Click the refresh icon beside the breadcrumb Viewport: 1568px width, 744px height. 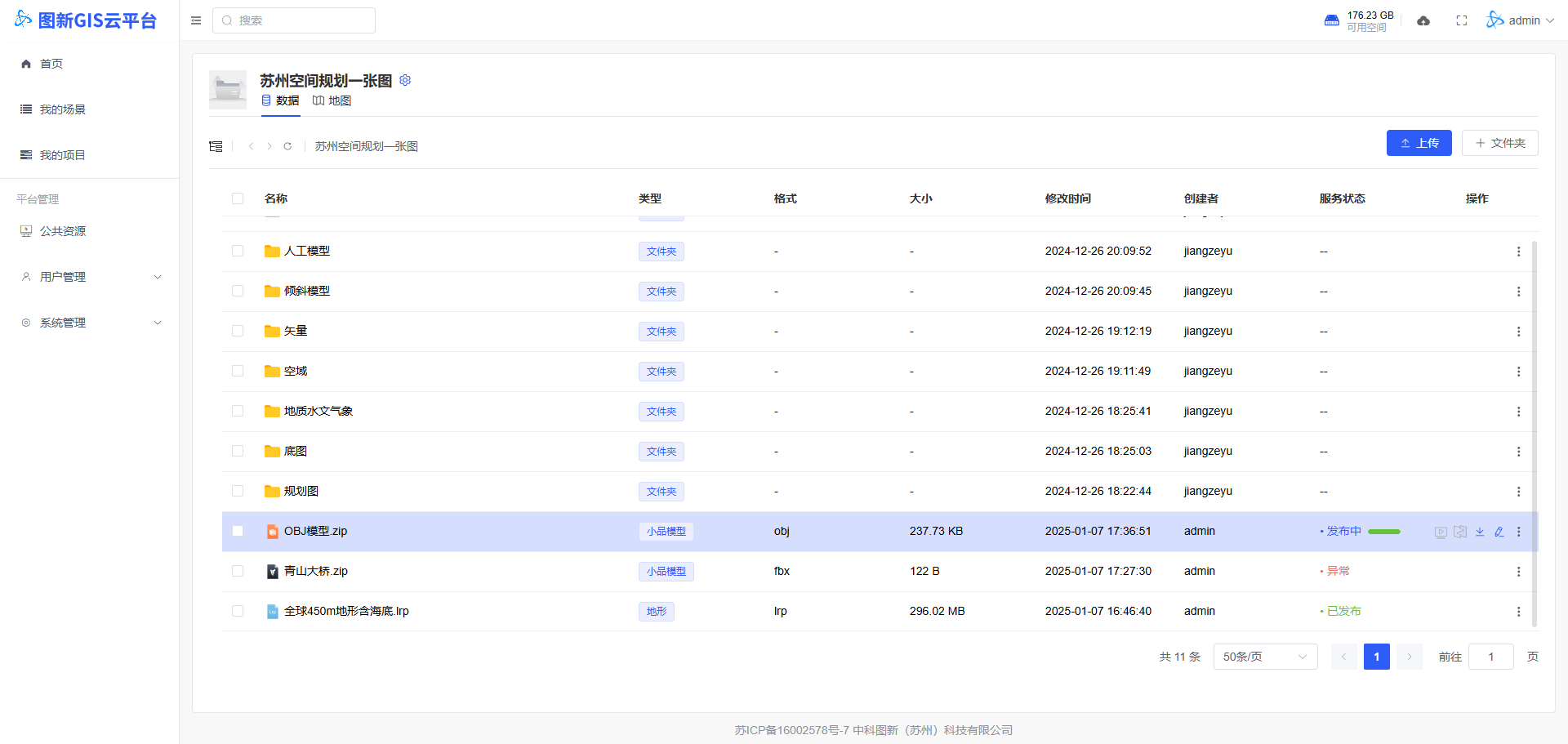pyautogui.click(x=287, y=146)
